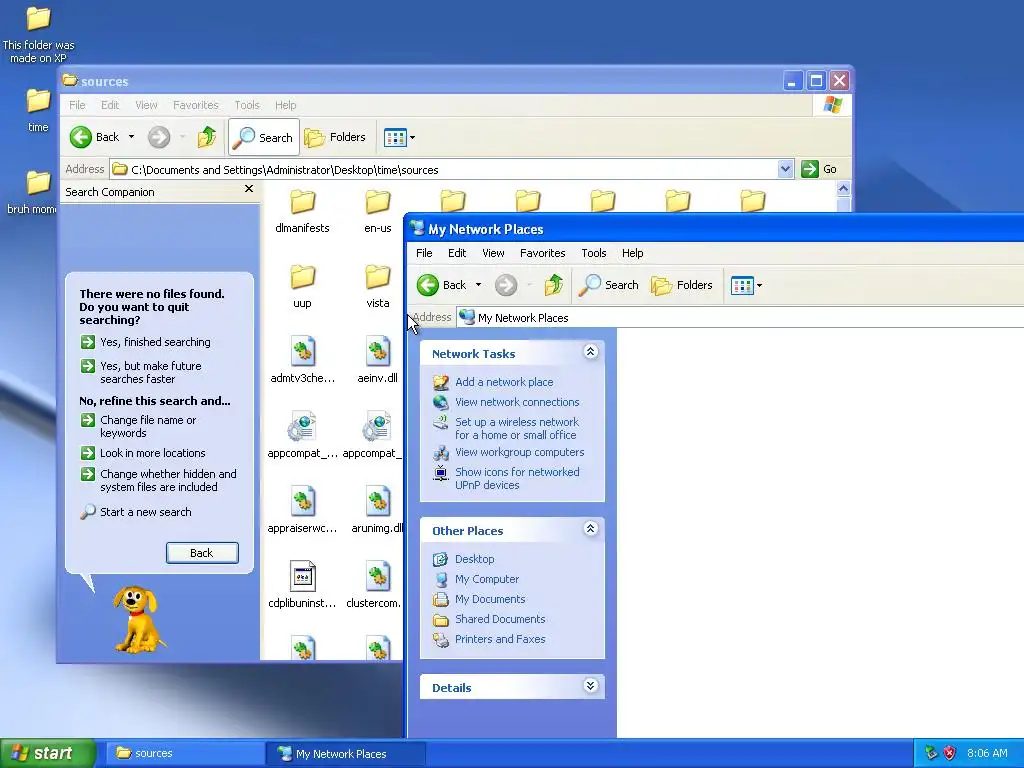This screenshot has width=1024, height=768.
Task: Collapse the Other Places panel
Action: click(590, 529)
